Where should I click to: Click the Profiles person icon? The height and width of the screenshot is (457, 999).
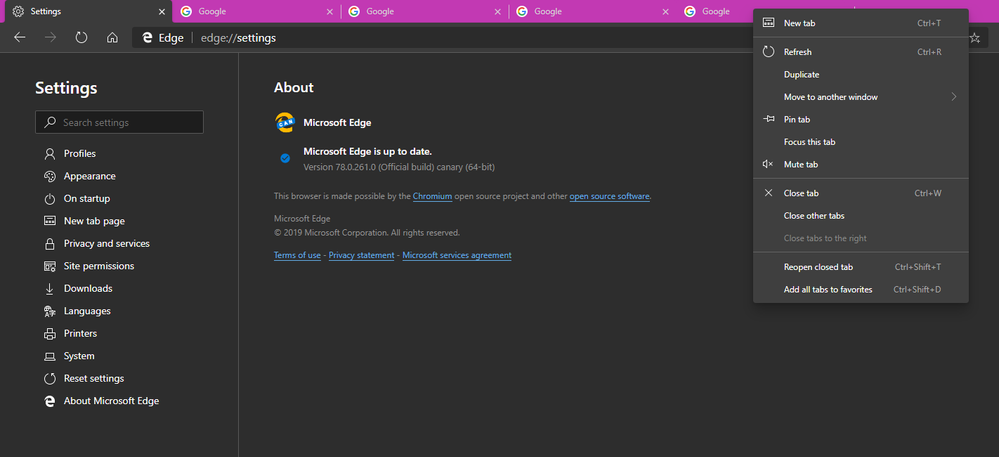(50, 154)
